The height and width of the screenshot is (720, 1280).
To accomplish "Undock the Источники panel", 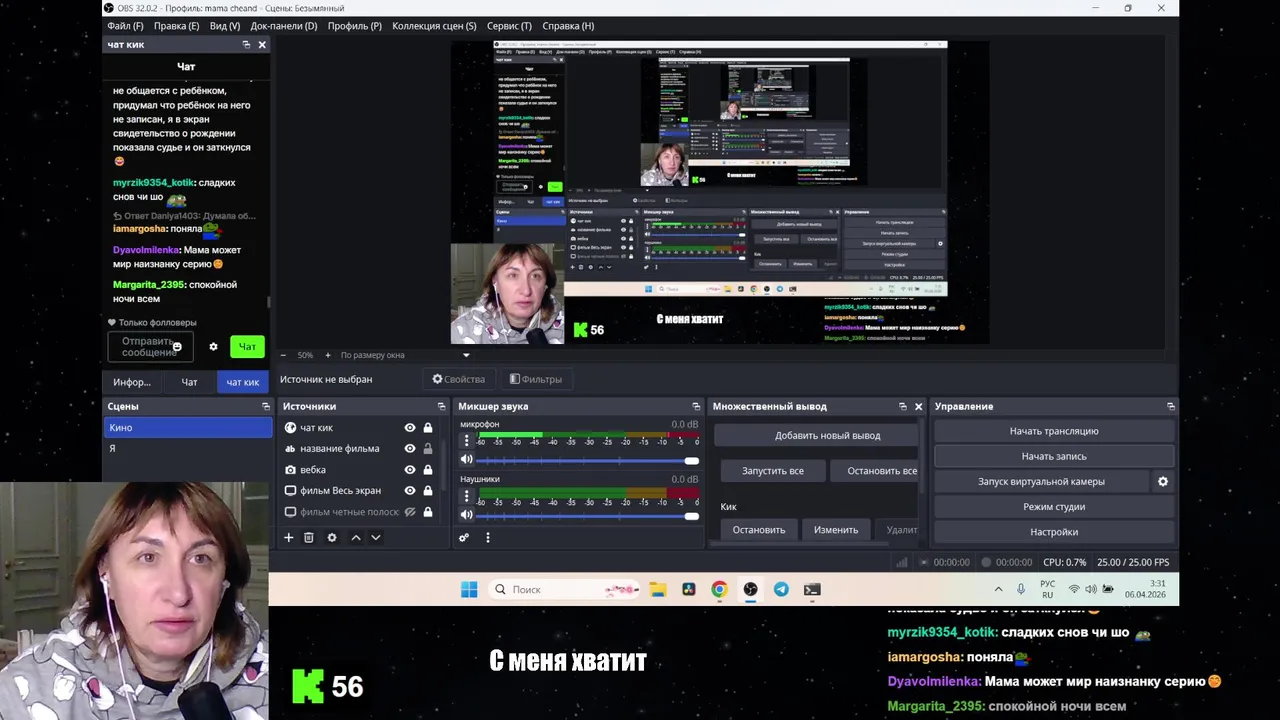I will click(x=441, y=407).
